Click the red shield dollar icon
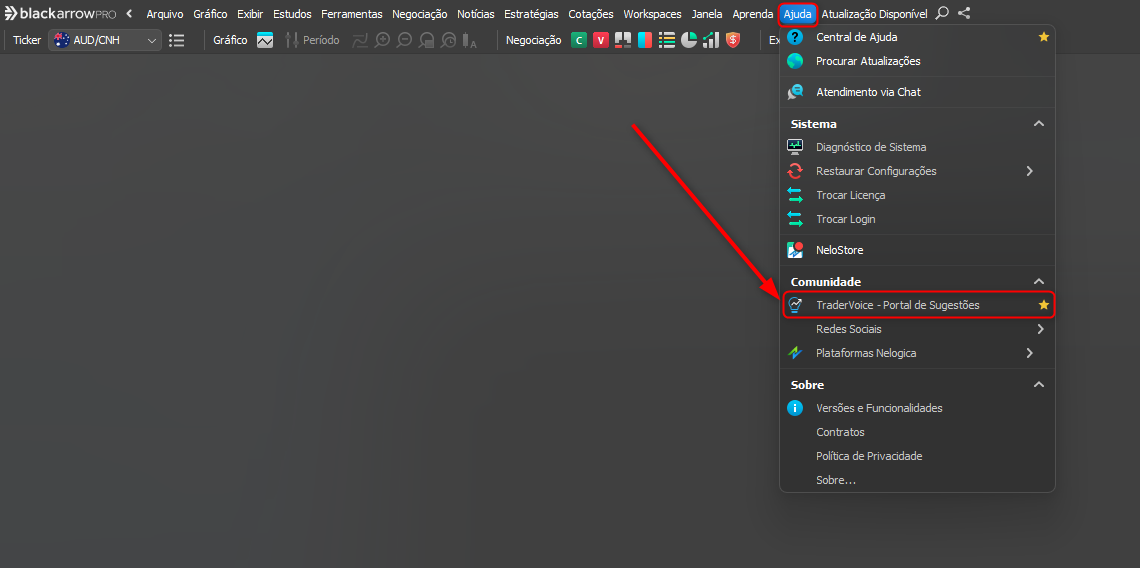Image resolution: width=1140 pixels, height=568 pixels. click(733, 41)
